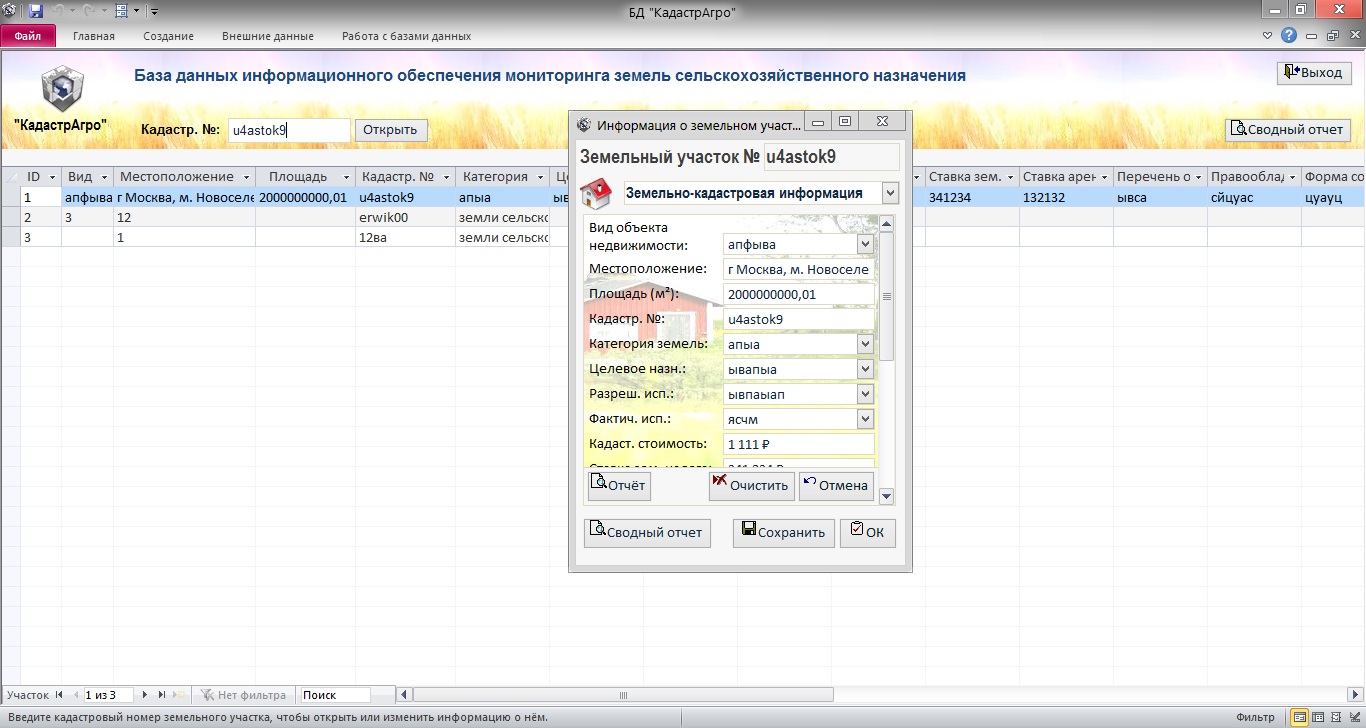Click the main form Сводный отчет button at right
The height and width of the screenshot is (728, 1366).
(x=1288, y=130)
